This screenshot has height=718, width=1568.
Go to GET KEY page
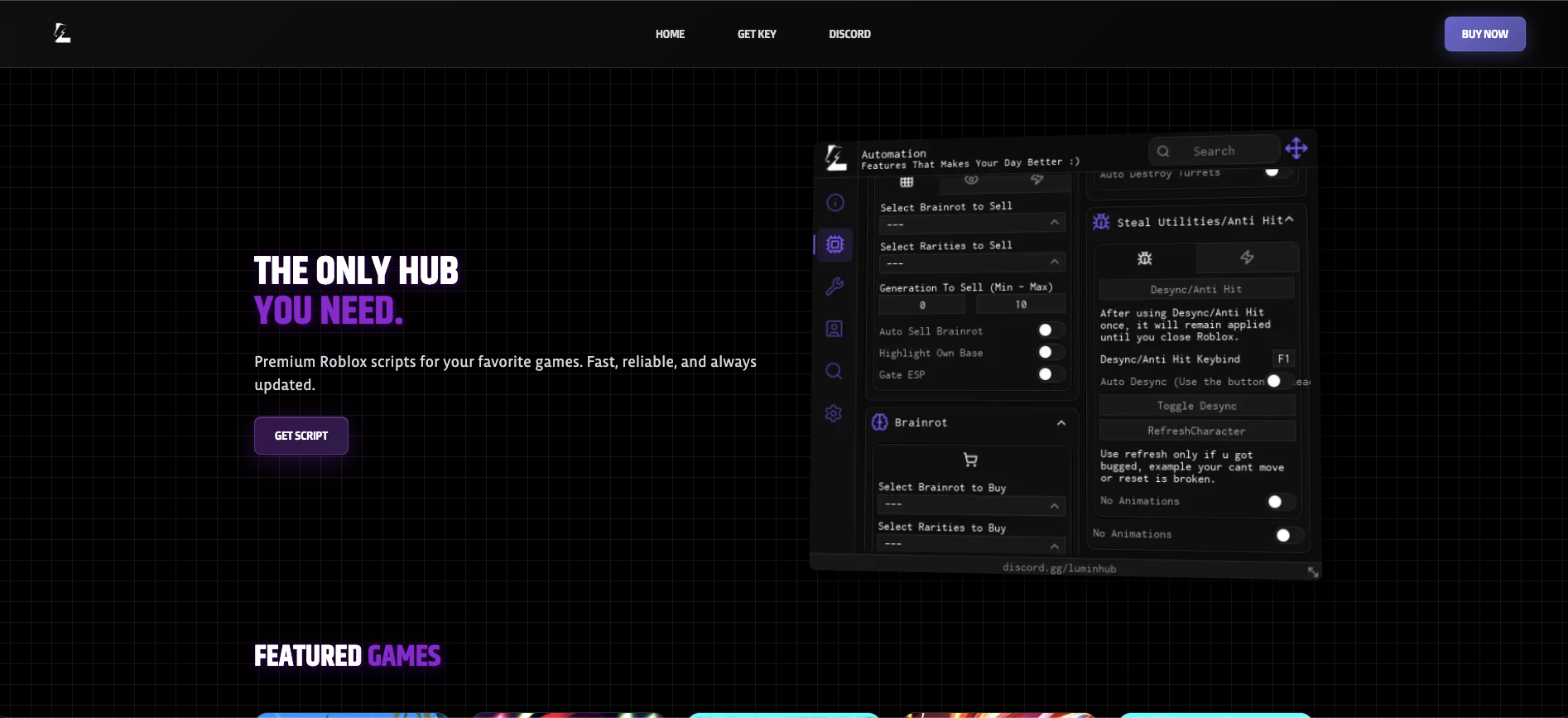click(757, 34)
